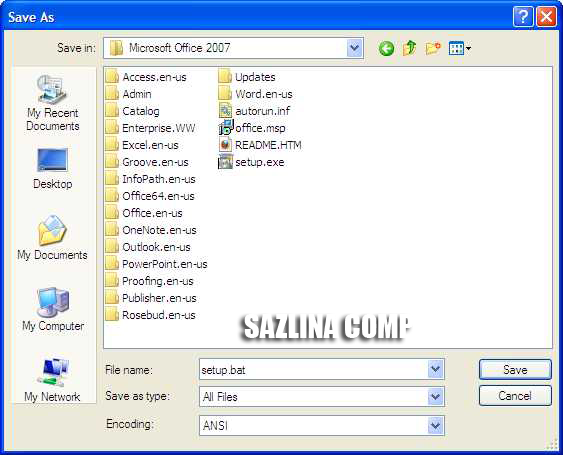Select the Groove.en-us folder icon
563x455 pixels.
point(112,162)
